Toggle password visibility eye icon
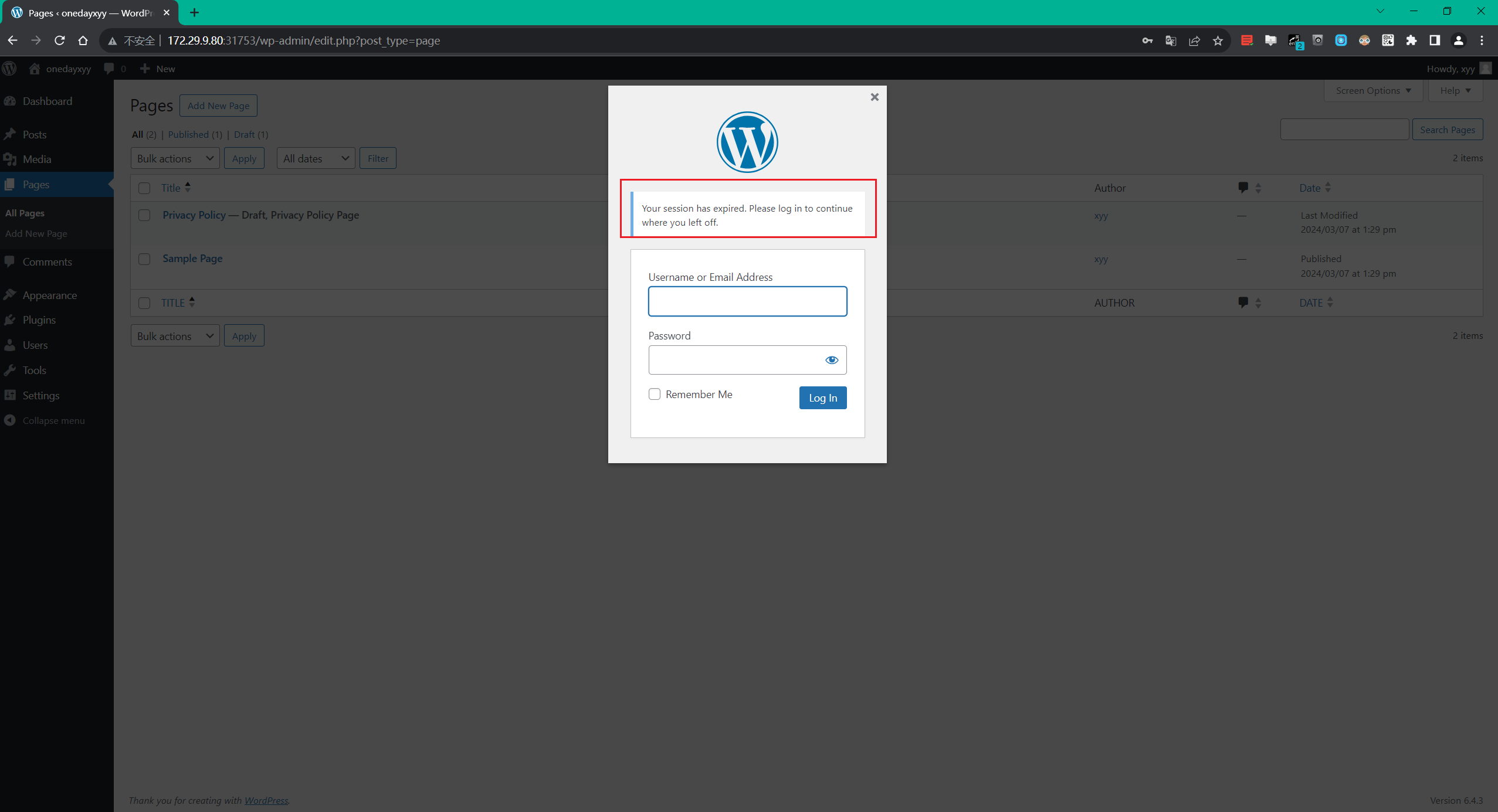 (x=832, y=360)
